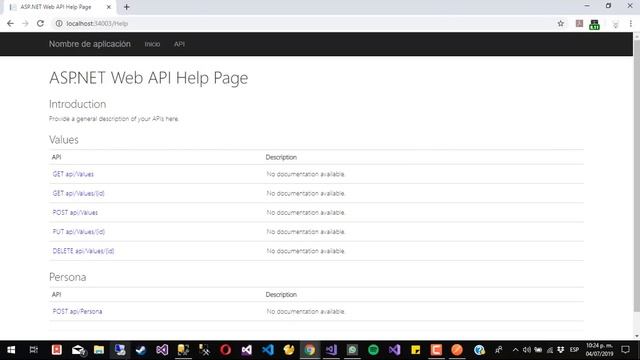Image resolution: width=640 pixels, height=360 pixels.
Task: Open Task View on the taskbar
Action: tap(34, 350)
